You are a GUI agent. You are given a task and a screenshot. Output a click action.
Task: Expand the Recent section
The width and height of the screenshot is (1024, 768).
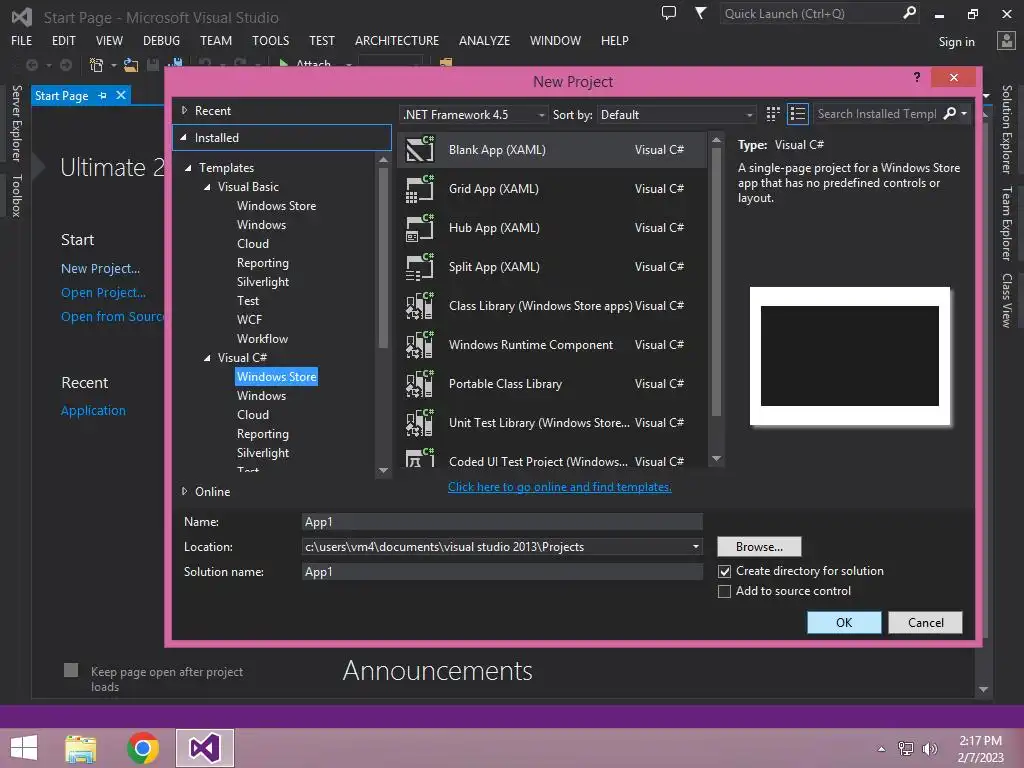[184, 110]
